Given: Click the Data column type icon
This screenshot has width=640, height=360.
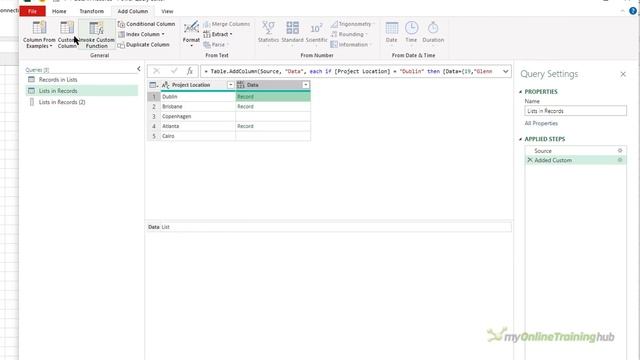Looking at the screenshot, I should click(x=240, y=85).
